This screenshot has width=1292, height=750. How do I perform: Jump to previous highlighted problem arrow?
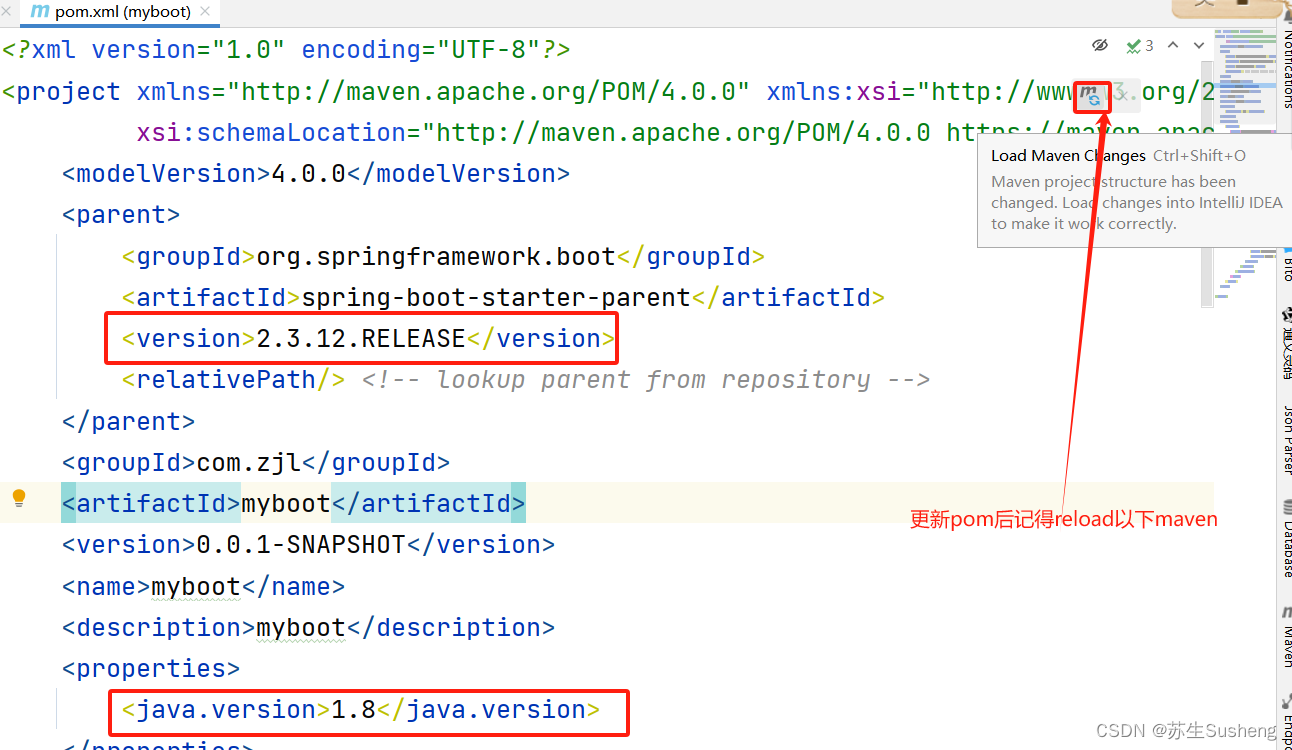(x=1173, y=45)
